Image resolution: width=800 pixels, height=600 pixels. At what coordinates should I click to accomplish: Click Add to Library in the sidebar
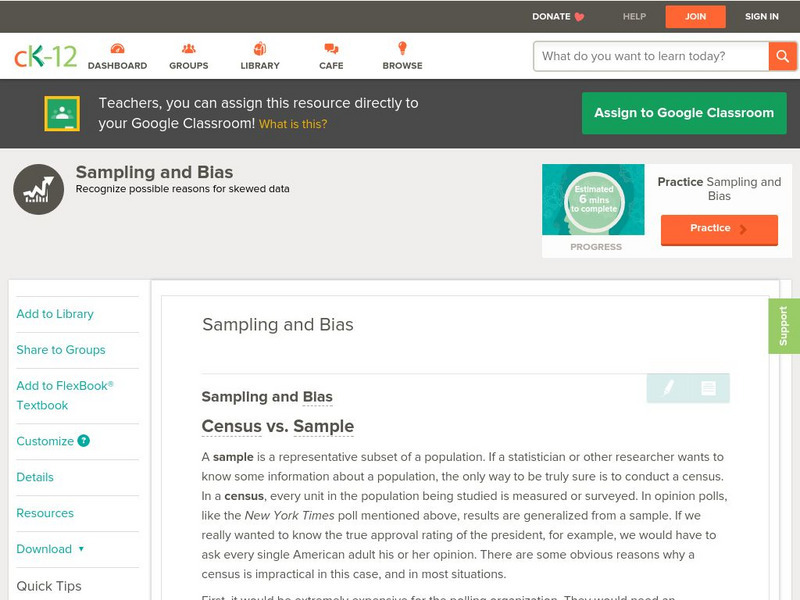click(x=55, y=314)
